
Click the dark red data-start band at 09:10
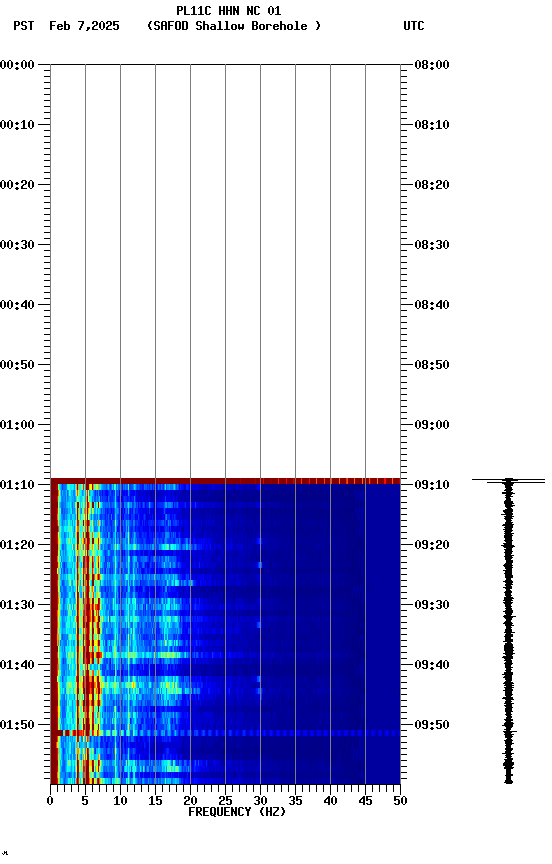(225, 481)
